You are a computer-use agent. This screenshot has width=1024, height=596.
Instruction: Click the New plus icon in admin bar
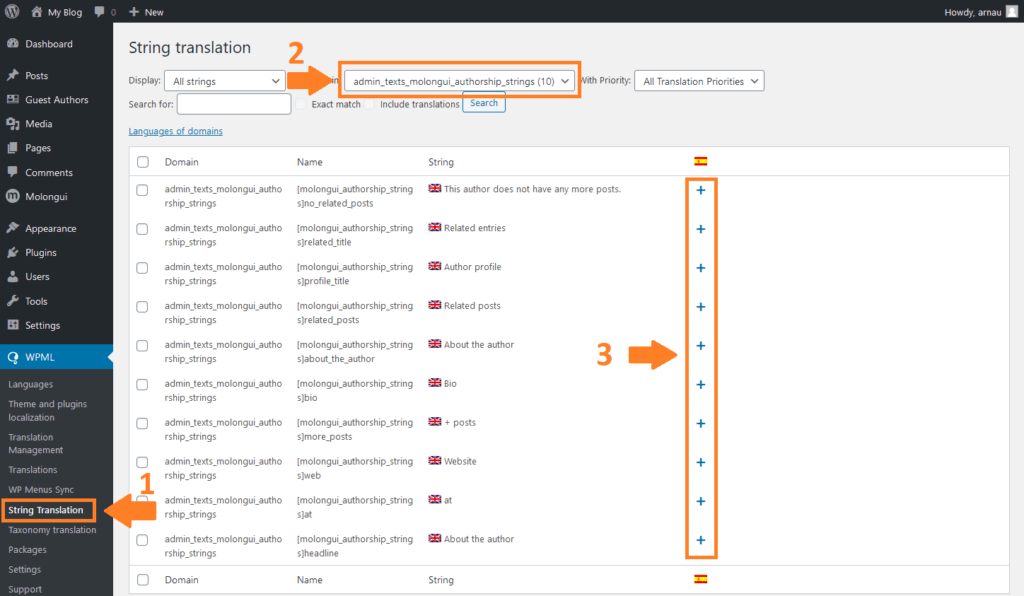pos(134,12)
